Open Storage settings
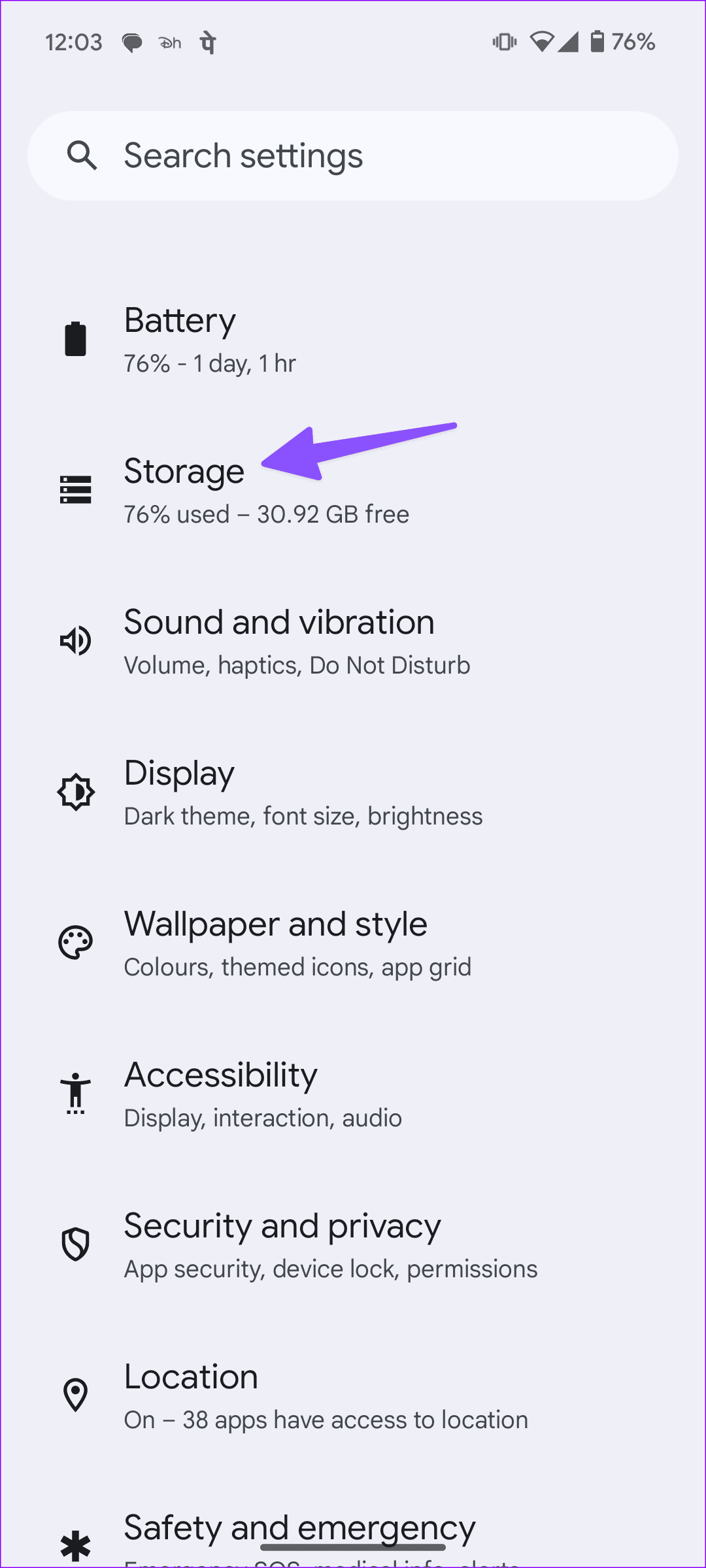Image resolution: width=706 pixels, height=1568 pixels. pyautogui.click(x=266, y=491)
